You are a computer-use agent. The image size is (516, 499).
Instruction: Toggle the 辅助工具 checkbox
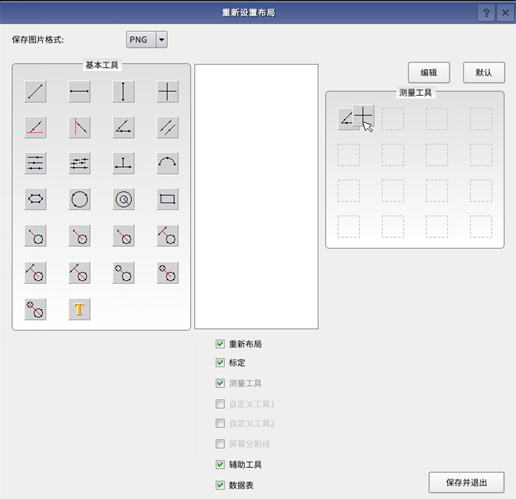tap(220, 464)
